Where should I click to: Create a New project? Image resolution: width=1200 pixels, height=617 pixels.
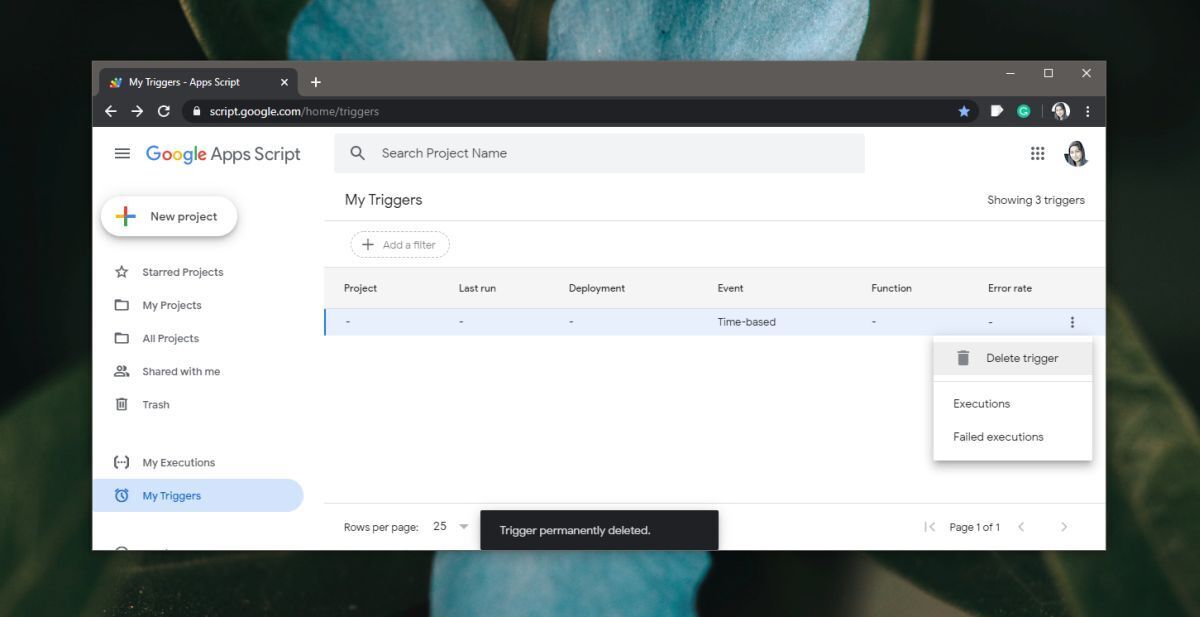coord(168,216)
